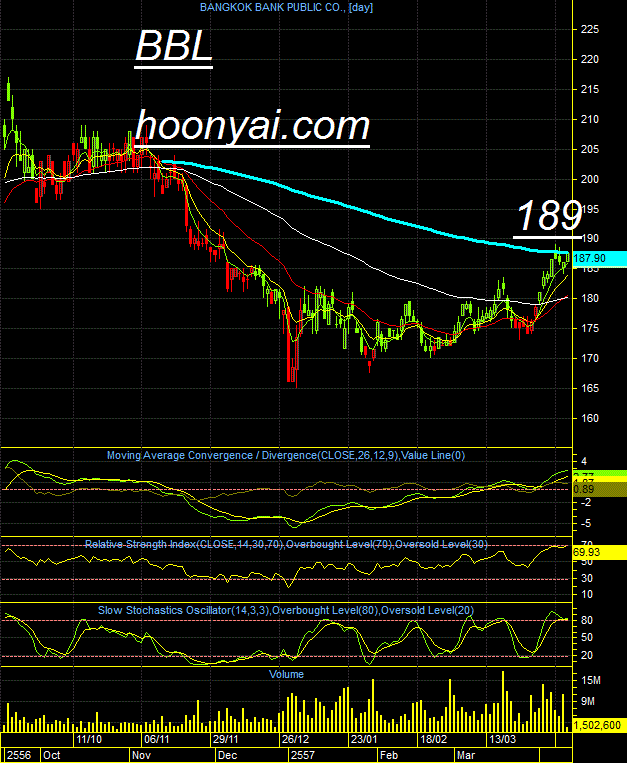Image resolution: width=627 pixels, height=765 pixels.
Task: Click the 23/01 date axis label
Action: pos(364,739)
